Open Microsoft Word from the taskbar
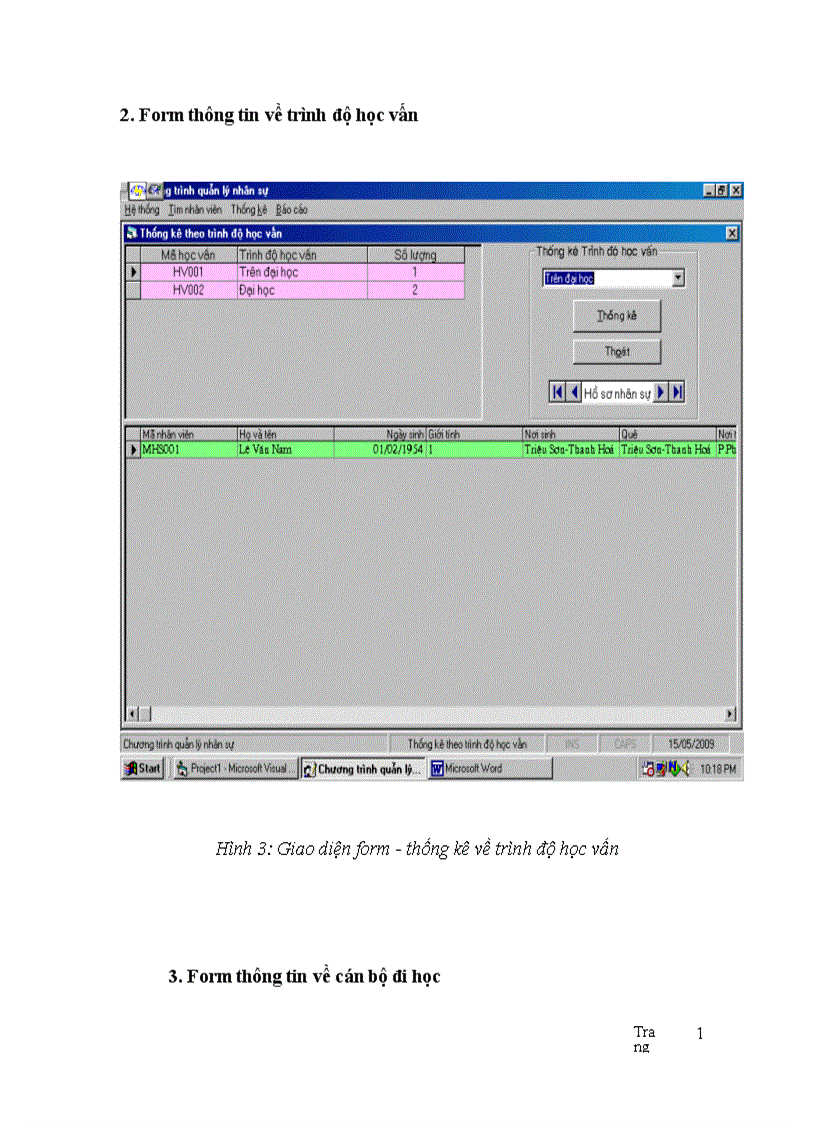This screenshot has height=1123, width=816. [490, 769]
